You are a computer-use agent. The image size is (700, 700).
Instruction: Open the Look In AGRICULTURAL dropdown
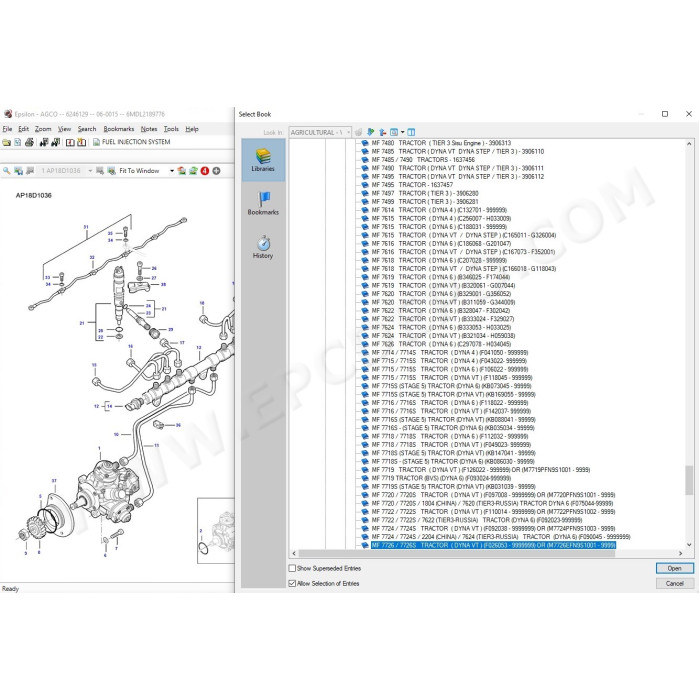click(x=320, y=133)
